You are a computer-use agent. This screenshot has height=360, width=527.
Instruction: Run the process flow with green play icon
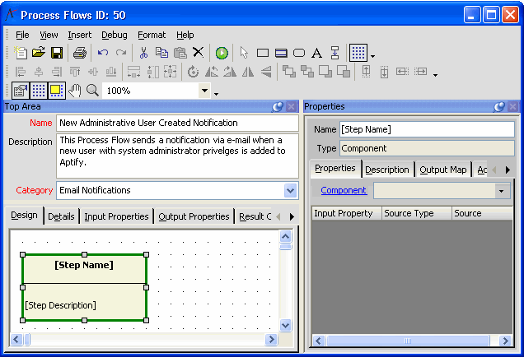coord(221,53)
